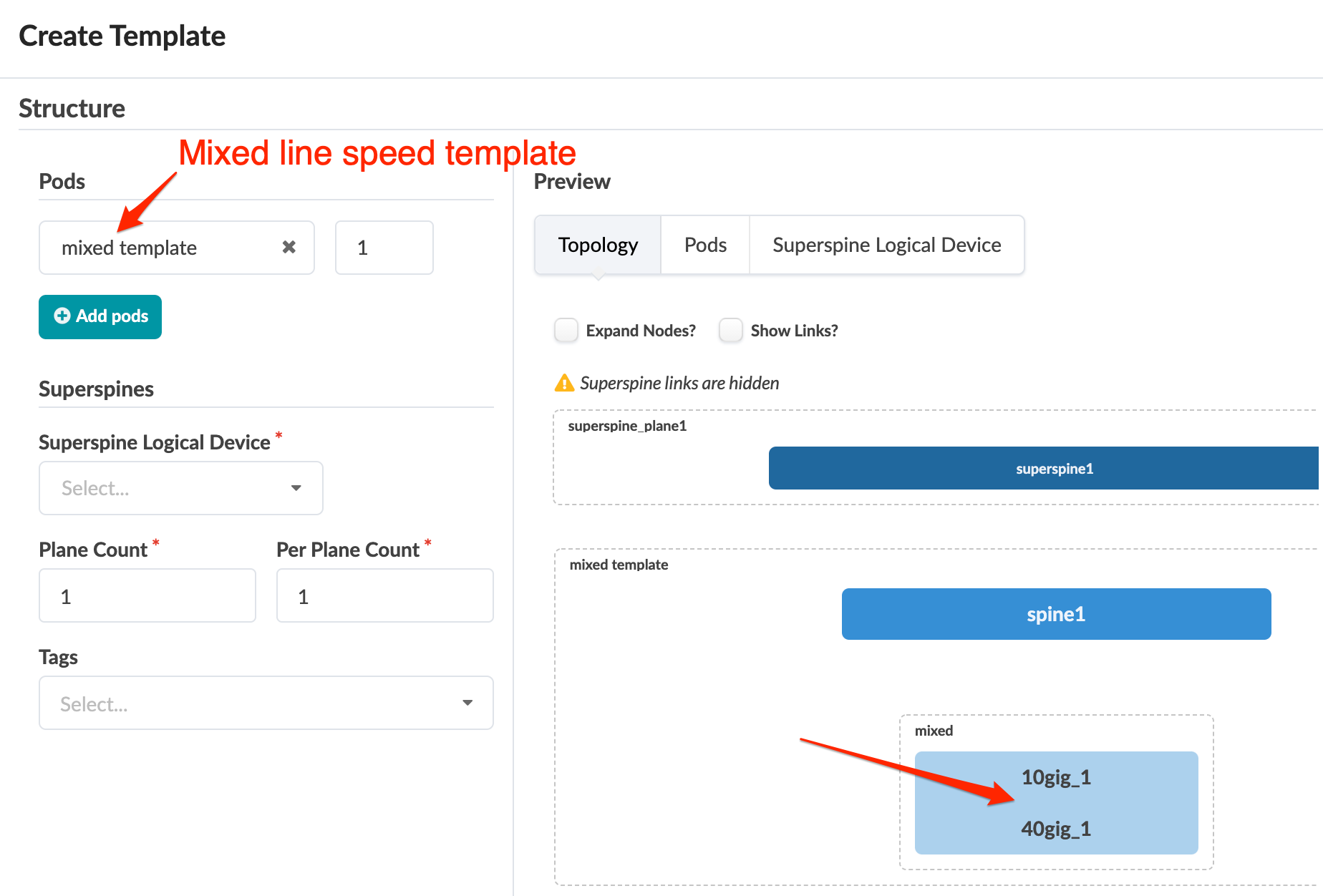Click the warning triangle icon near superspine links
Screen dimensions: 1323x896
coord(564,384)
